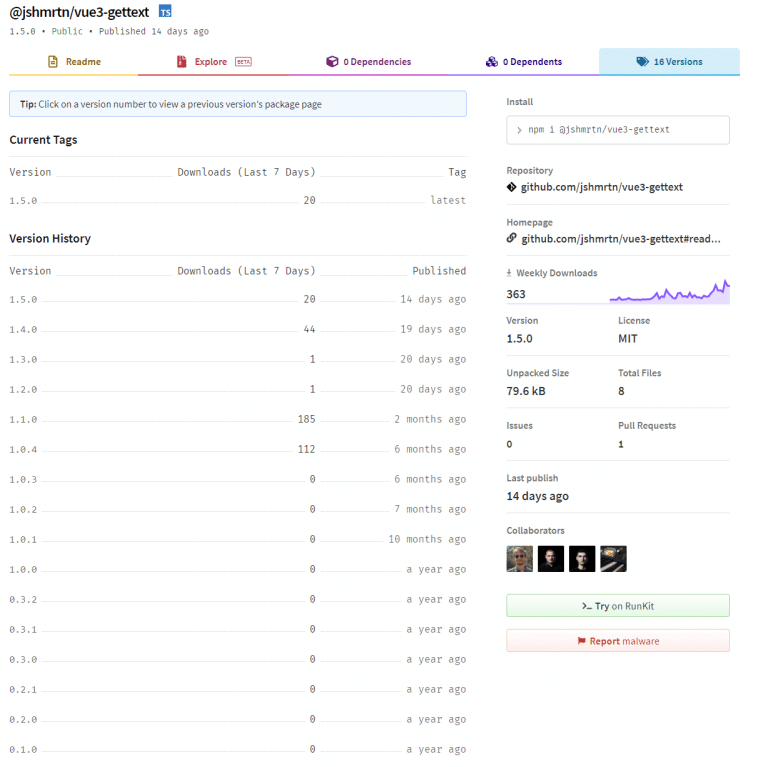Screen dimensions: 768x767
Task: Click the Dependencies purple cube icon
Action: point(332,62)
